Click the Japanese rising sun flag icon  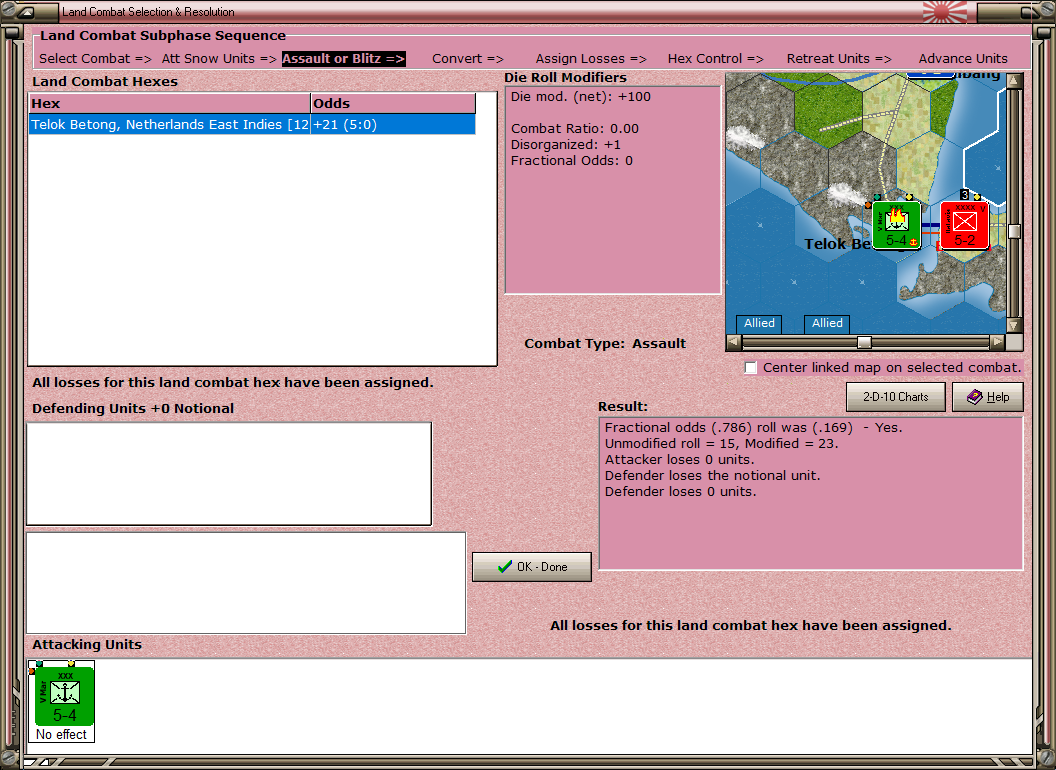click(945, 11)
